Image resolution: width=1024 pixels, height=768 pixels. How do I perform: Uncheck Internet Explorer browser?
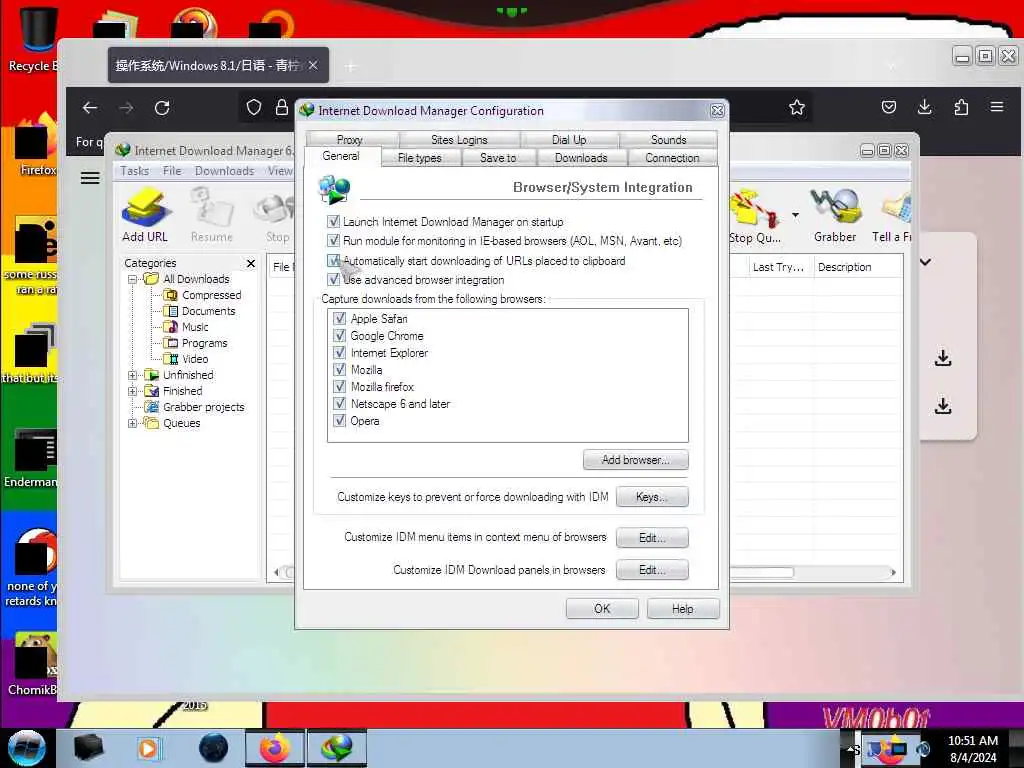click(340, 353)
